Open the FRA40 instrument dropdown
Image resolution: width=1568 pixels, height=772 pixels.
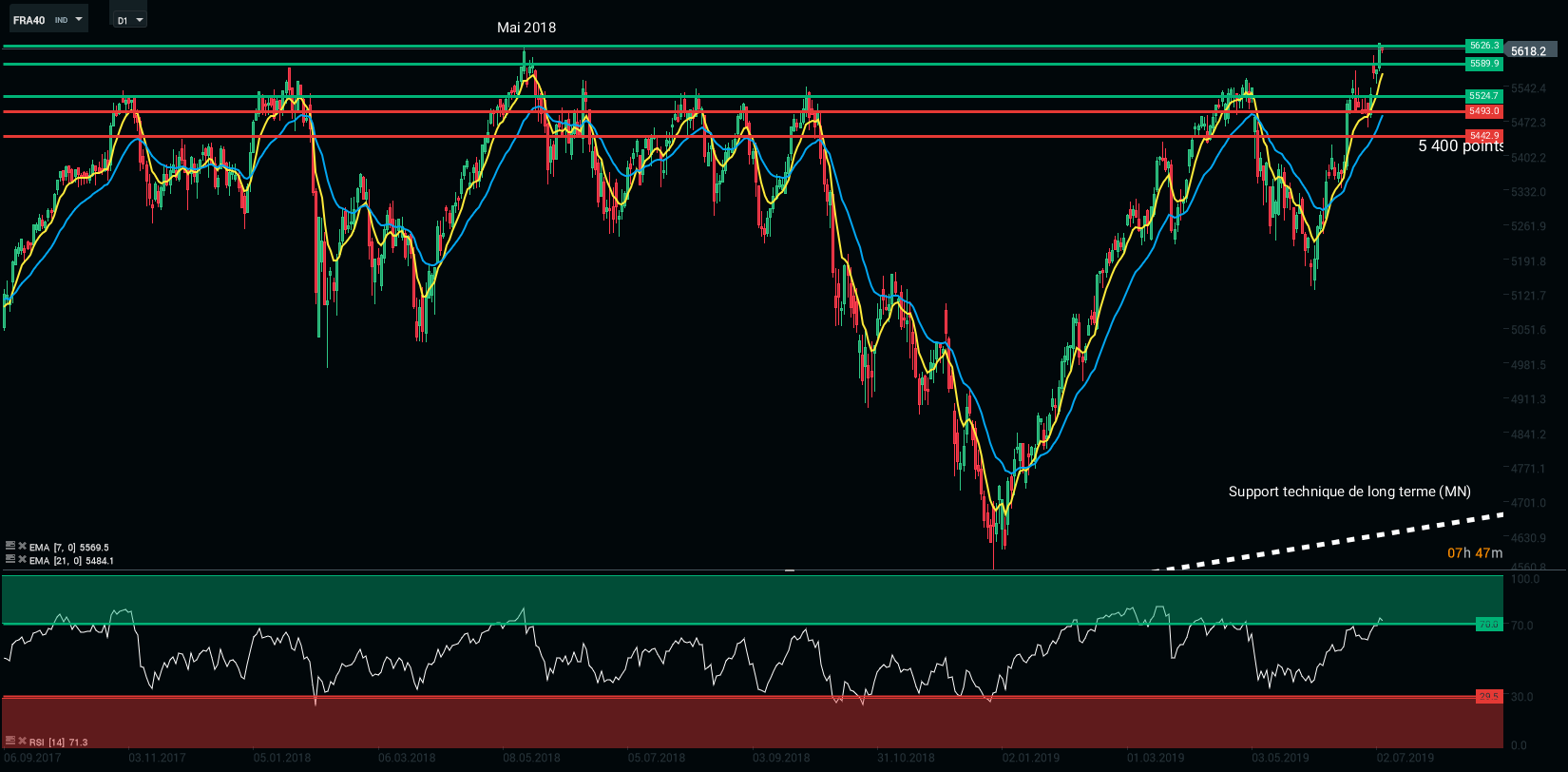pos(48,20)
